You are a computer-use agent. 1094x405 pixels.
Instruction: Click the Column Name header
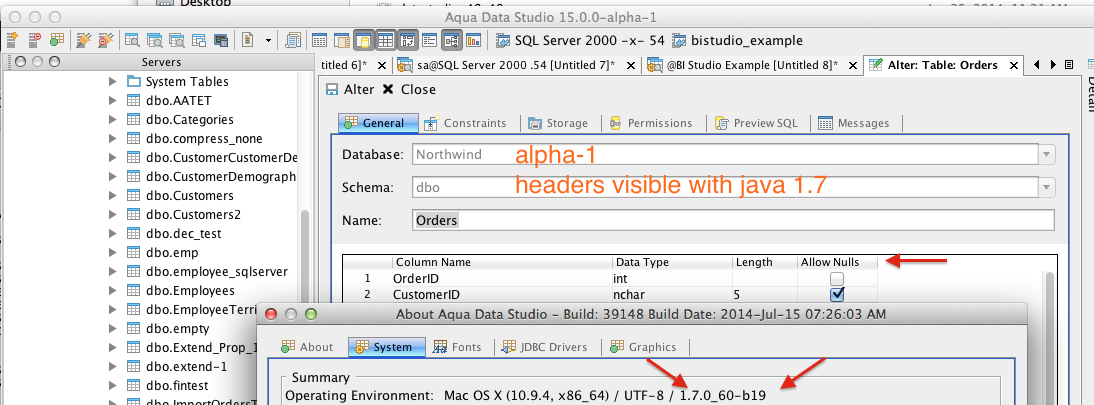click(x=502, y=263)
